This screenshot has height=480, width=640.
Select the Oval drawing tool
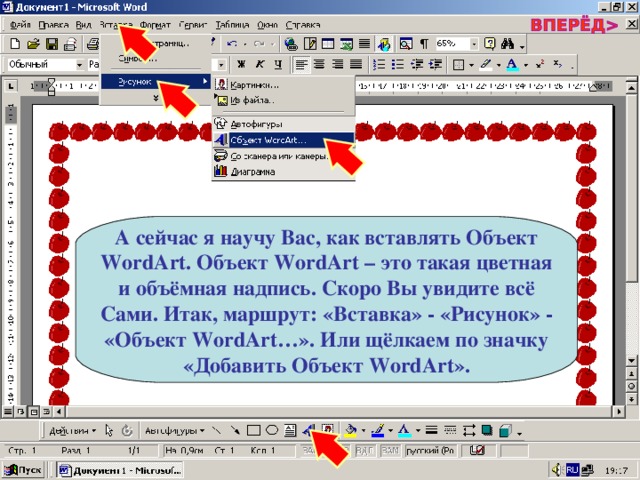(272, 430)
